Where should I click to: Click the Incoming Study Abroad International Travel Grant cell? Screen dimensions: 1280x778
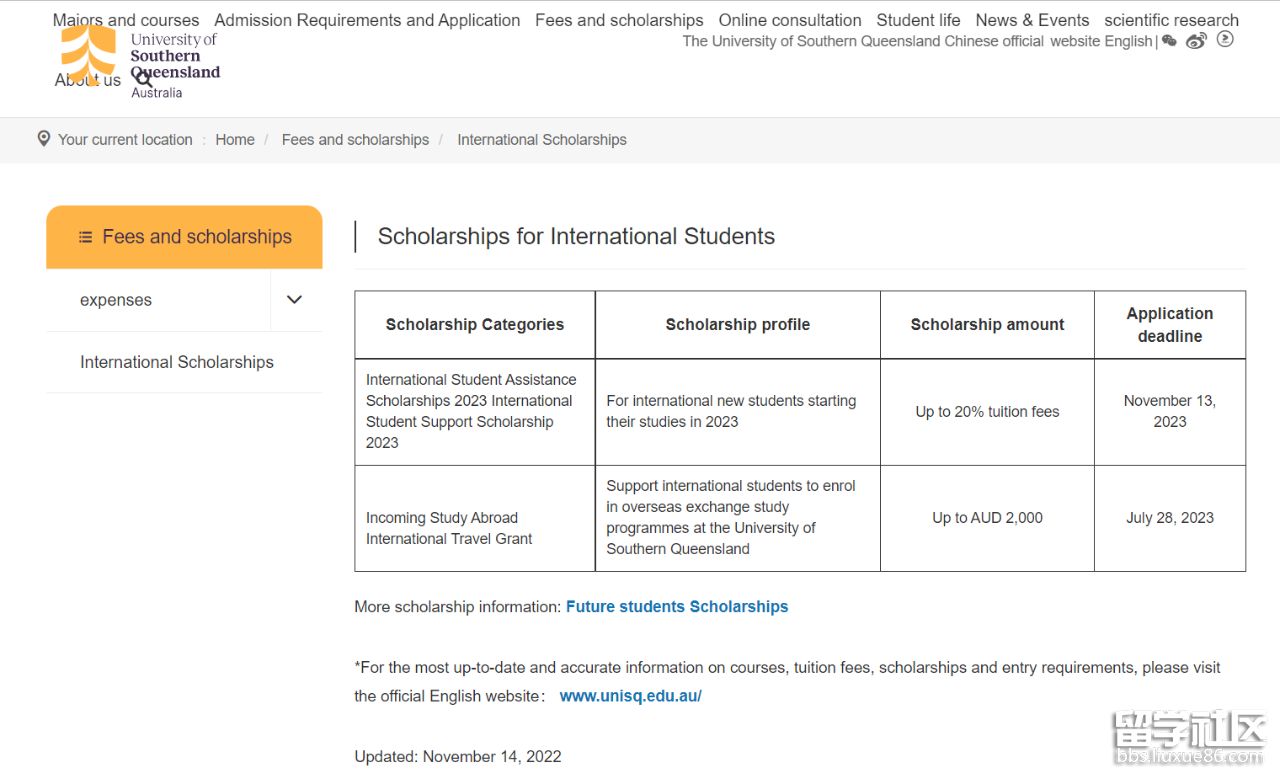(475, 518)
